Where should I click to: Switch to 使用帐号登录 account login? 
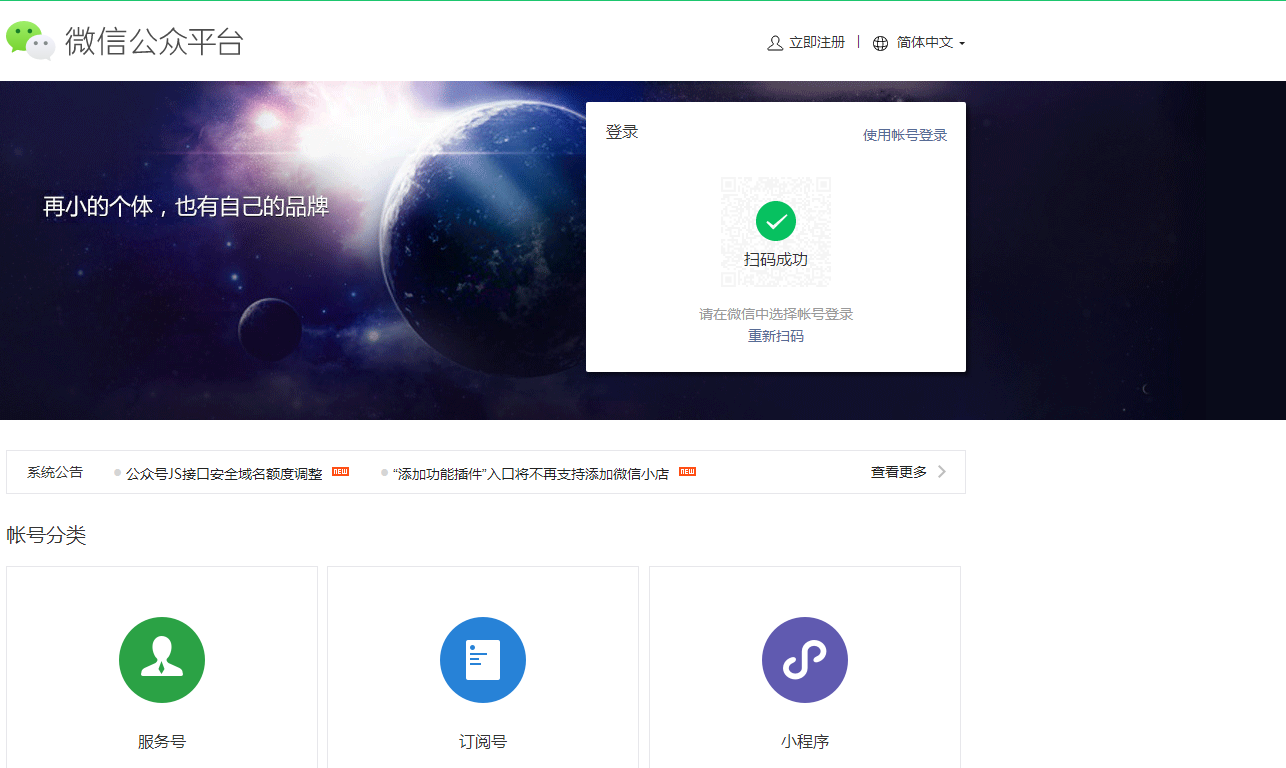tap(905, 135)
